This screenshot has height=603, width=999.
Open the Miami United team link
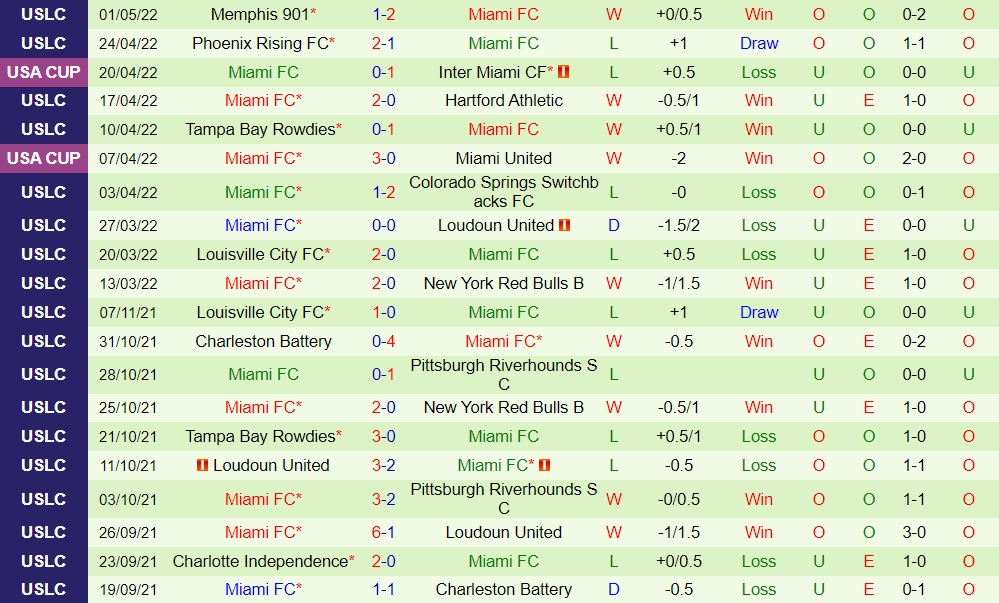[503, 158]
